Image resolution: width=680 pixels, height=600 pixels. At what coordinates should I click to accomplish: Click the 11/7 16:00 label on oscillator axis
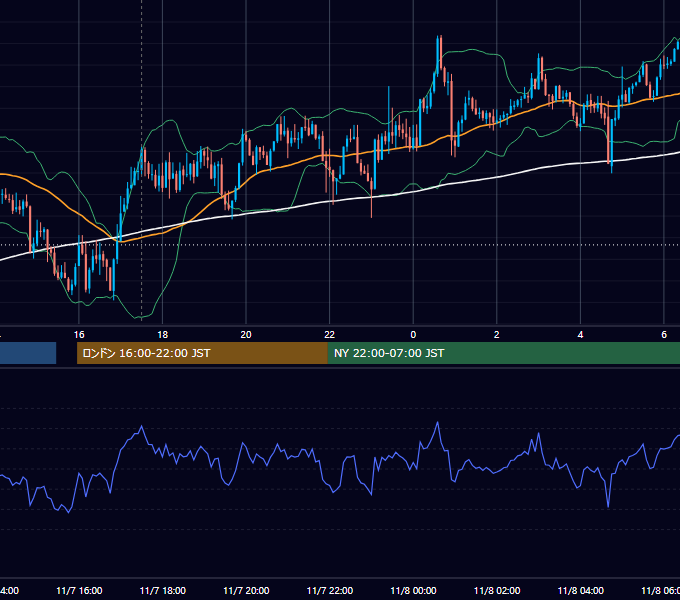(x=79, y=591)
